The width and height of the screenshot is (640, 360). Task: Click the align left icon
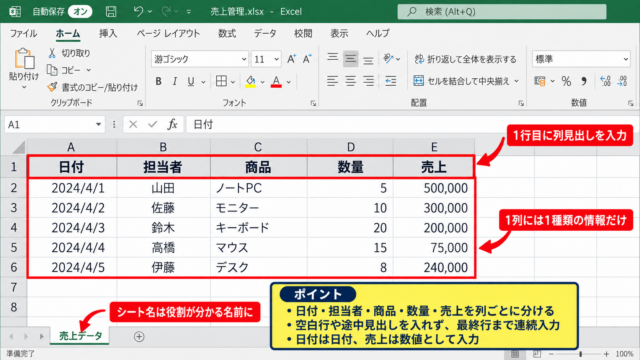pos(333,81)
